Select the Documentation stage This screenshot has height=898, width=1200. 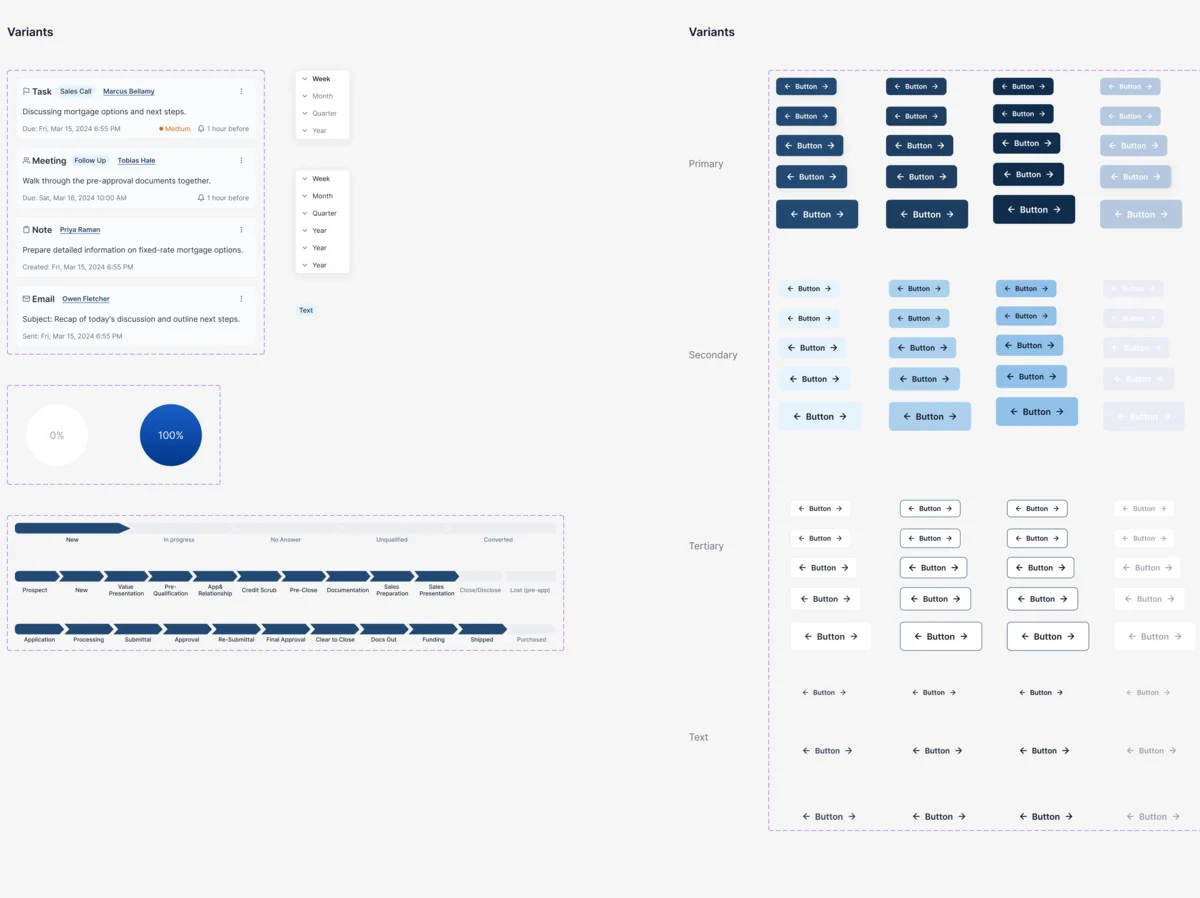pos(348,576)
